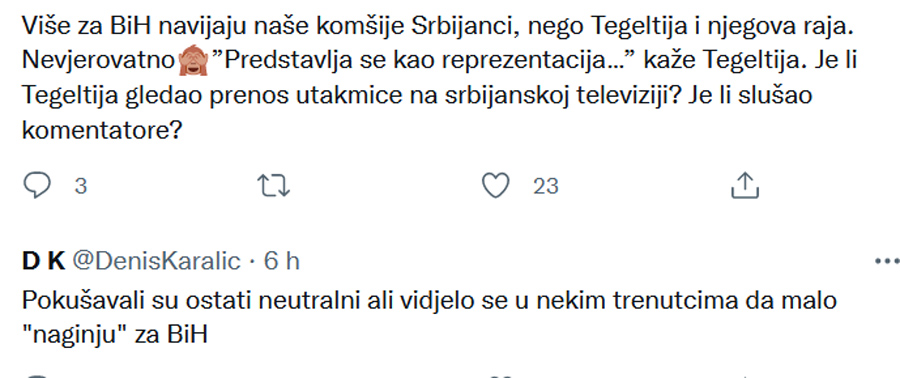Open the D K profile name
900x378 pixels.
coord(43,262)
